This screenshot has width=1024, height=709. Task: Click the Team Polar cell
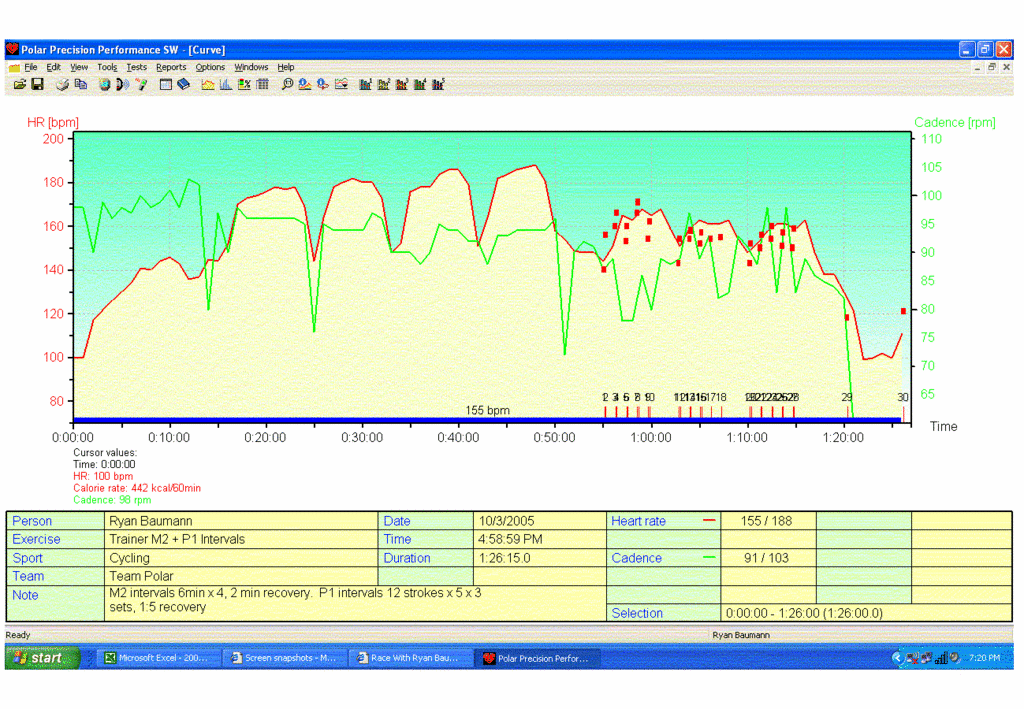coord(241,576)
